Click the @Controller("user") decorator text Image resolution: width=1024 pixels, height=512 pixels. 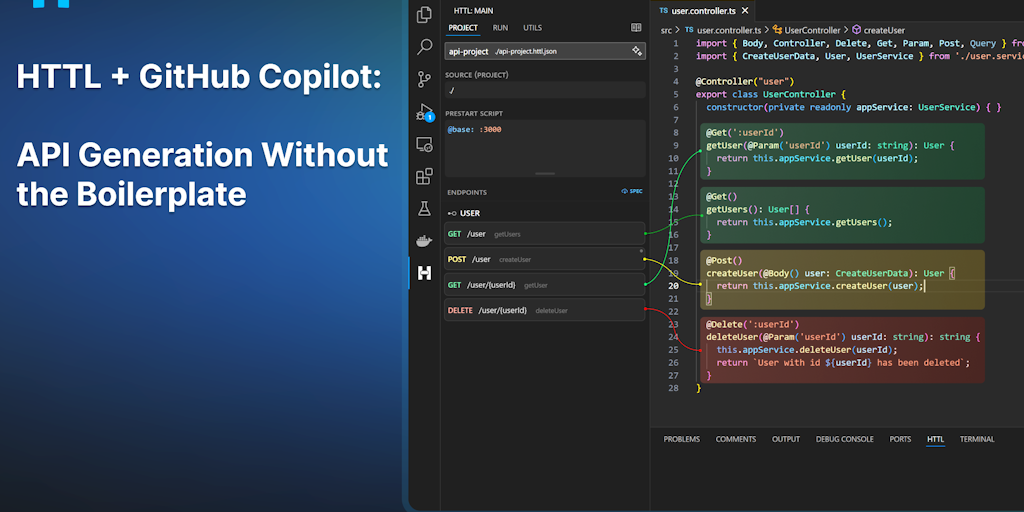(x=744, y=82)
